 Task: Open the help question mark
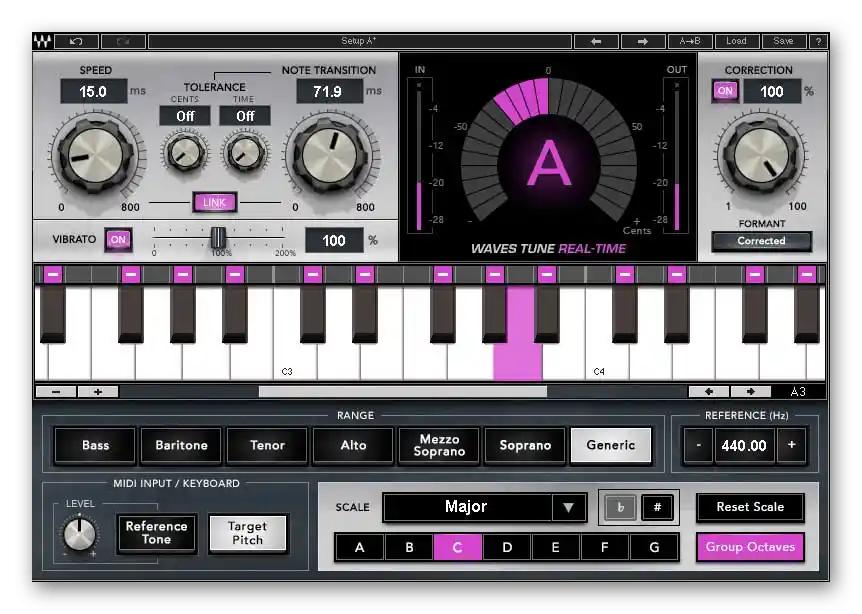(819, 41)
